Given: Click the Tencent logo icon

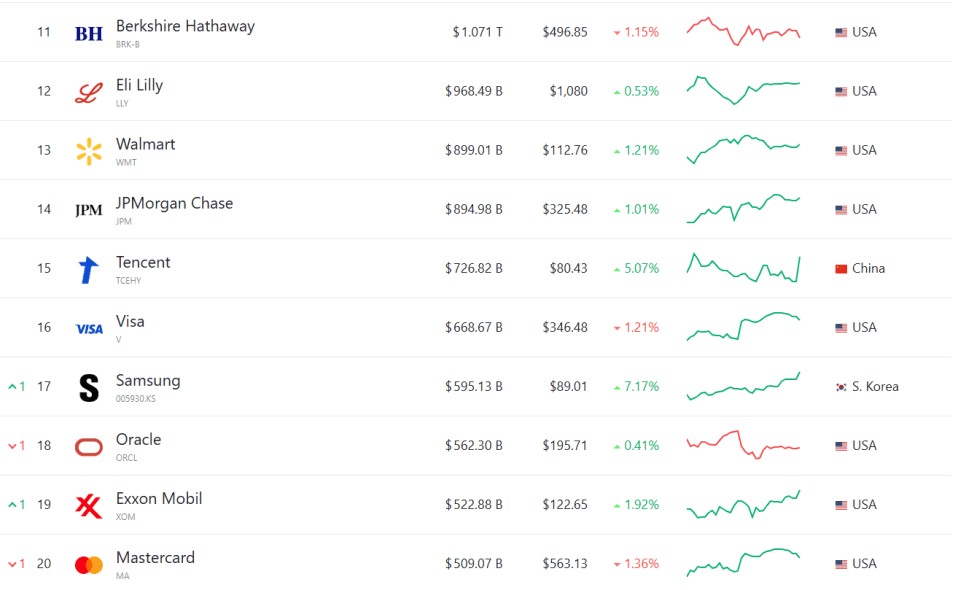Looking at the screenshot, I should pyautogui.click(x=89, y=269).
